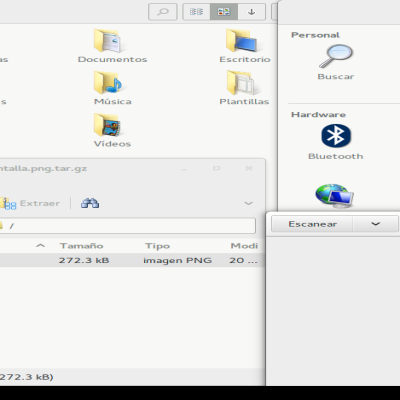This screenshot has height=400, width=400.
Task: Open the Música folder
Action: (112, 88)
